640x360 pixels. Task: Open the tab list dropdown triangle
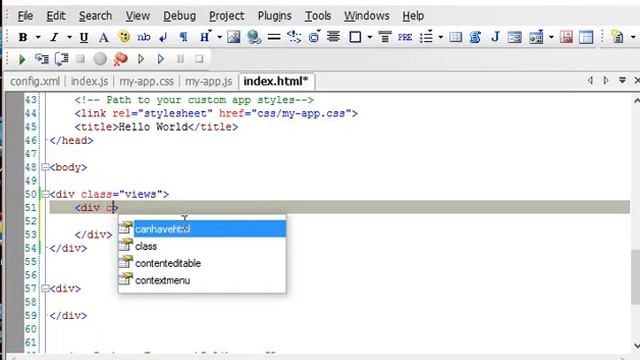click(x=622, y=80)
